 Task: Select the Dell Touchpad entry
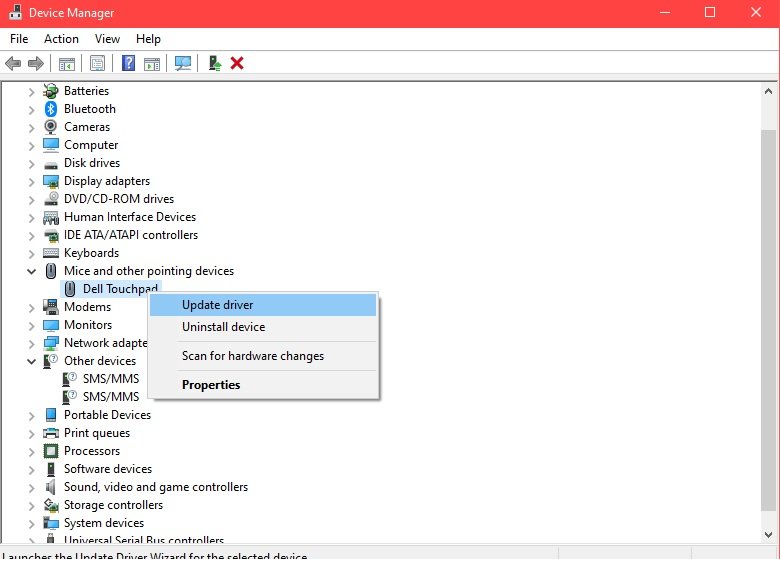(120, 289)
